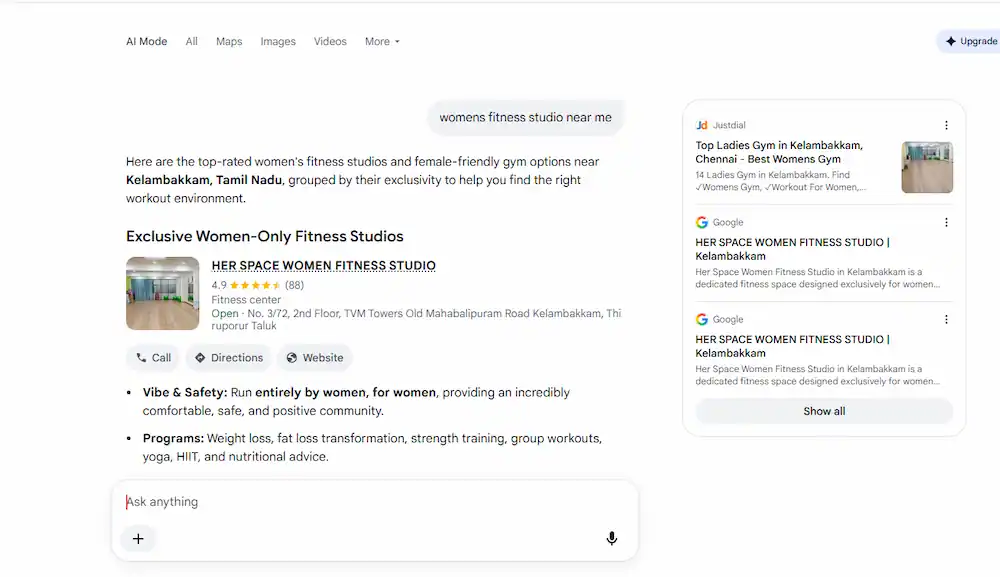Open the studio Website button
The height and width of the screenshot is (577, 1000).
[314, 358]
